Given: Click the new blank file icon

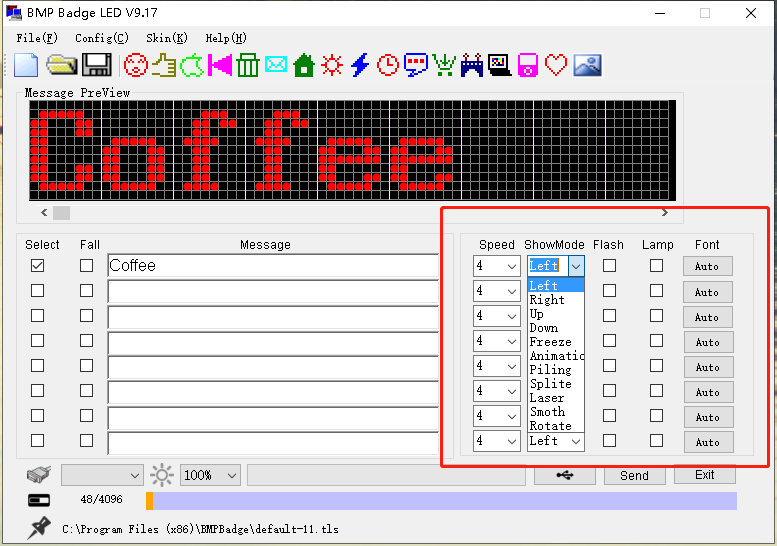Looking at the screenshot, I should pos(25,65).
